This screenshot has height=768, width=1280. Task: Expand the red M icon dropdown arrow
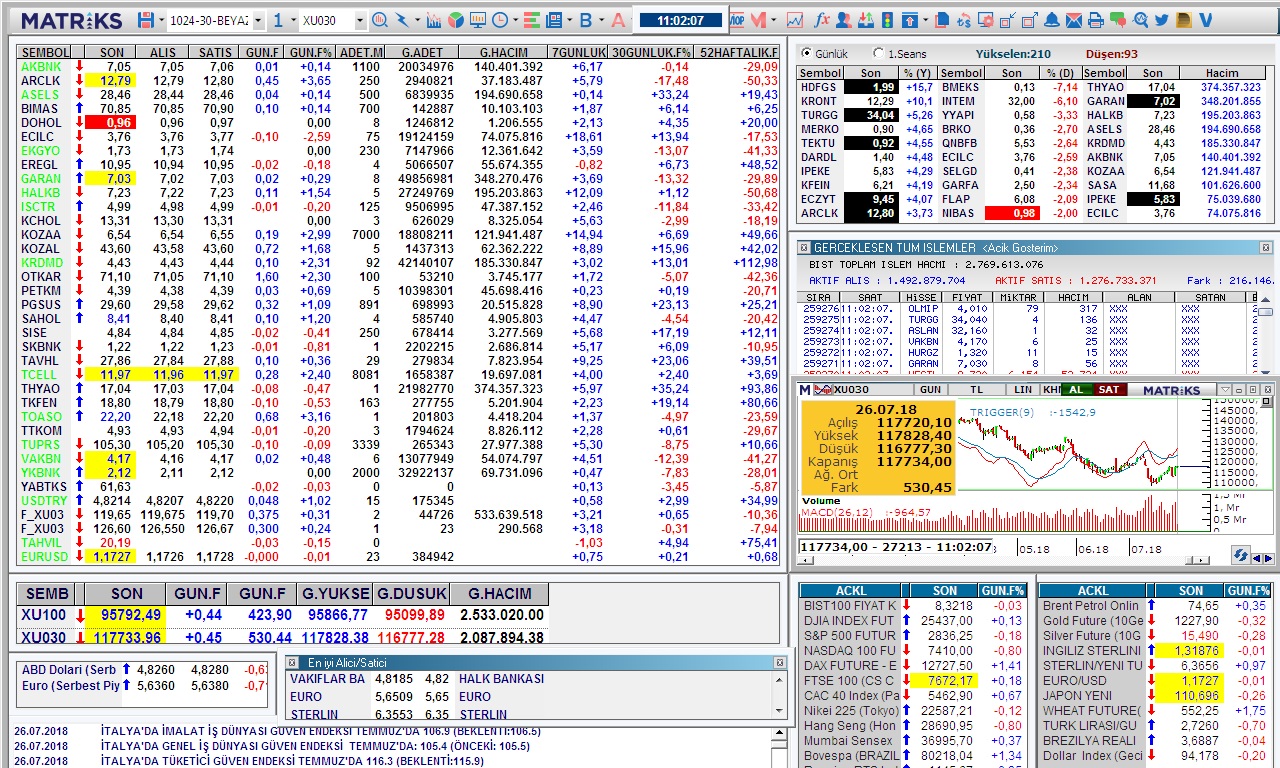[773, 20]
